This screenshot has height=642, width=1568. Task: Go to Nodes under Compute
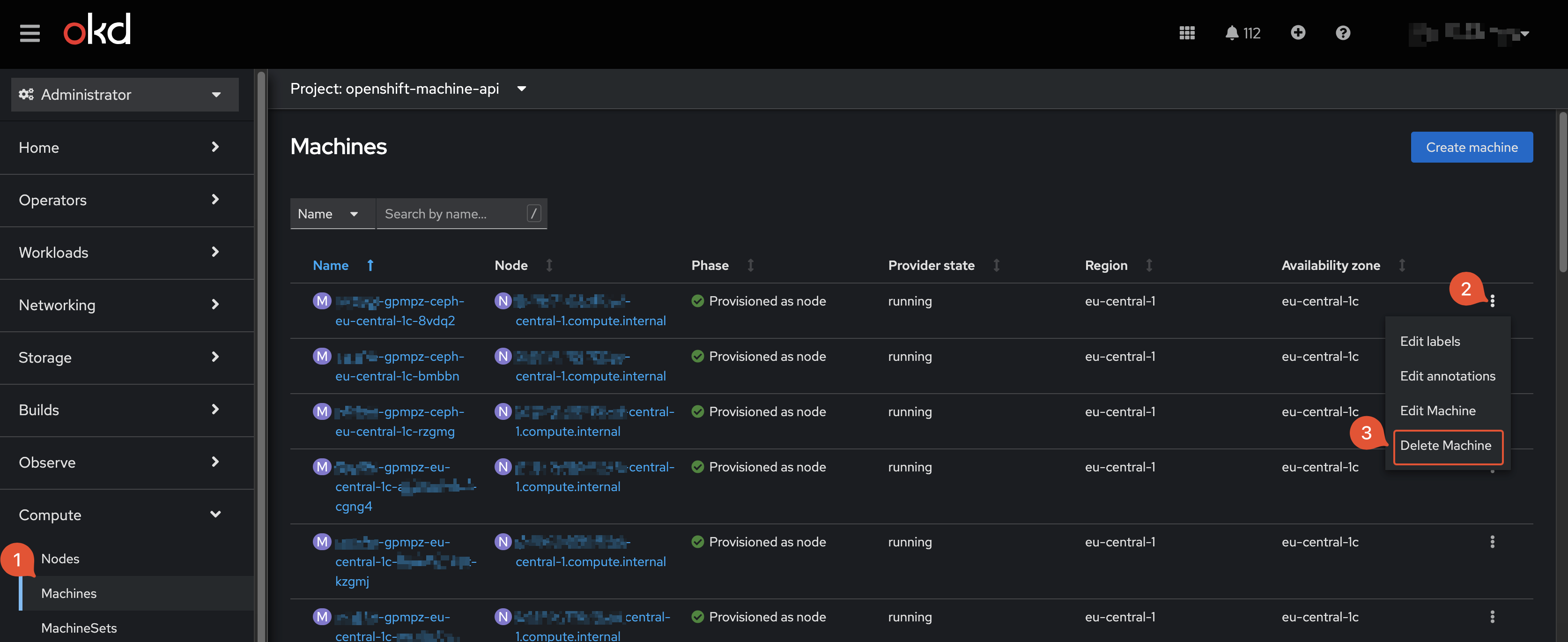click(x=59, y=559)
